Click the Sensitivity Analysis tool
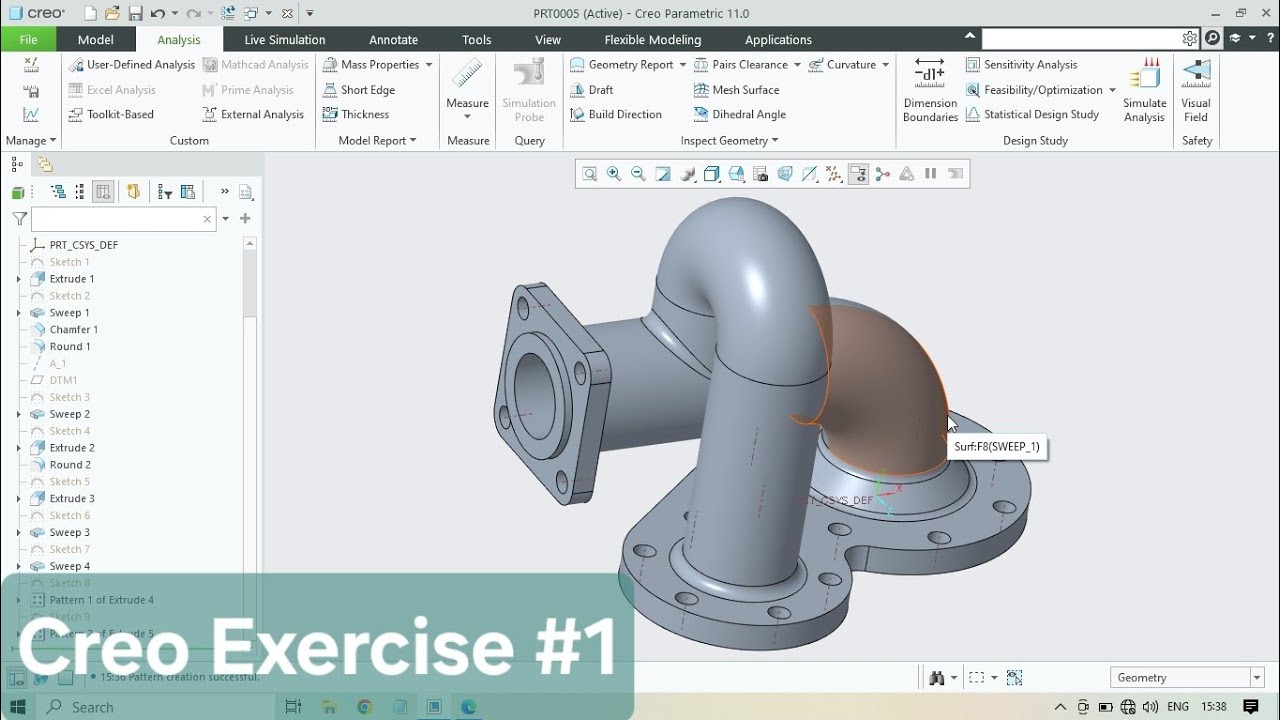Screen dimensions: 1280x720 tap(1022, 64)
